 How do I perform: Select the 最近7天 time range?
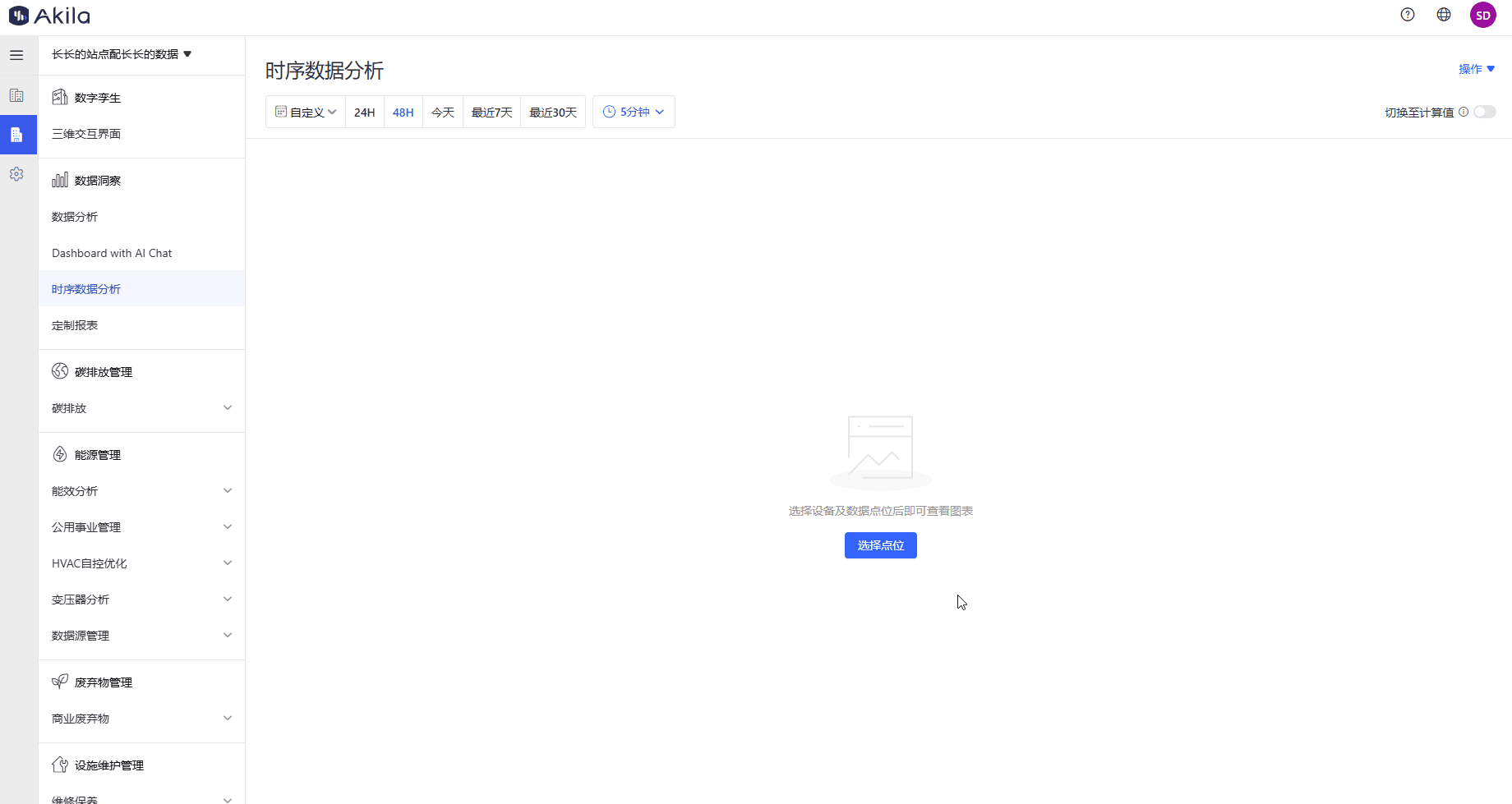pos(491,112)
